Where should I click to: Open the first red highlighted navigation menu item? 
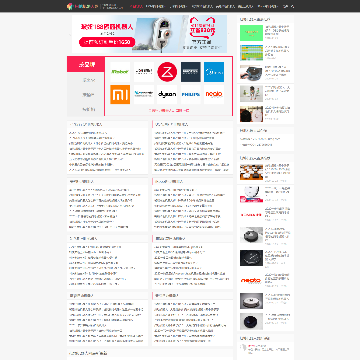coord(136,6)
